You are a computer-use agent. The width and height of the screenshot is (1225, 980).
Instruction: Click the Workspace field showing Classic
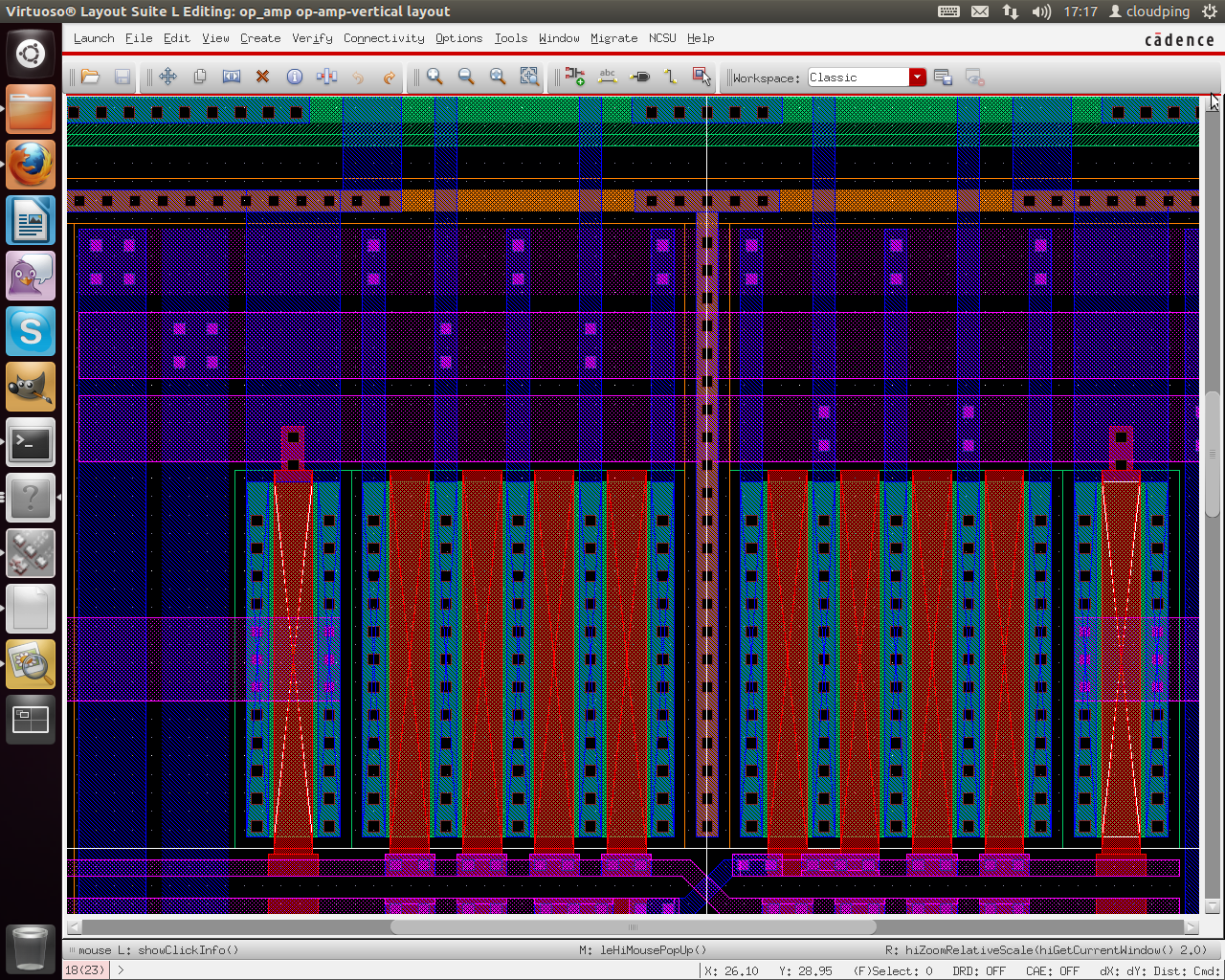[858, 78]
